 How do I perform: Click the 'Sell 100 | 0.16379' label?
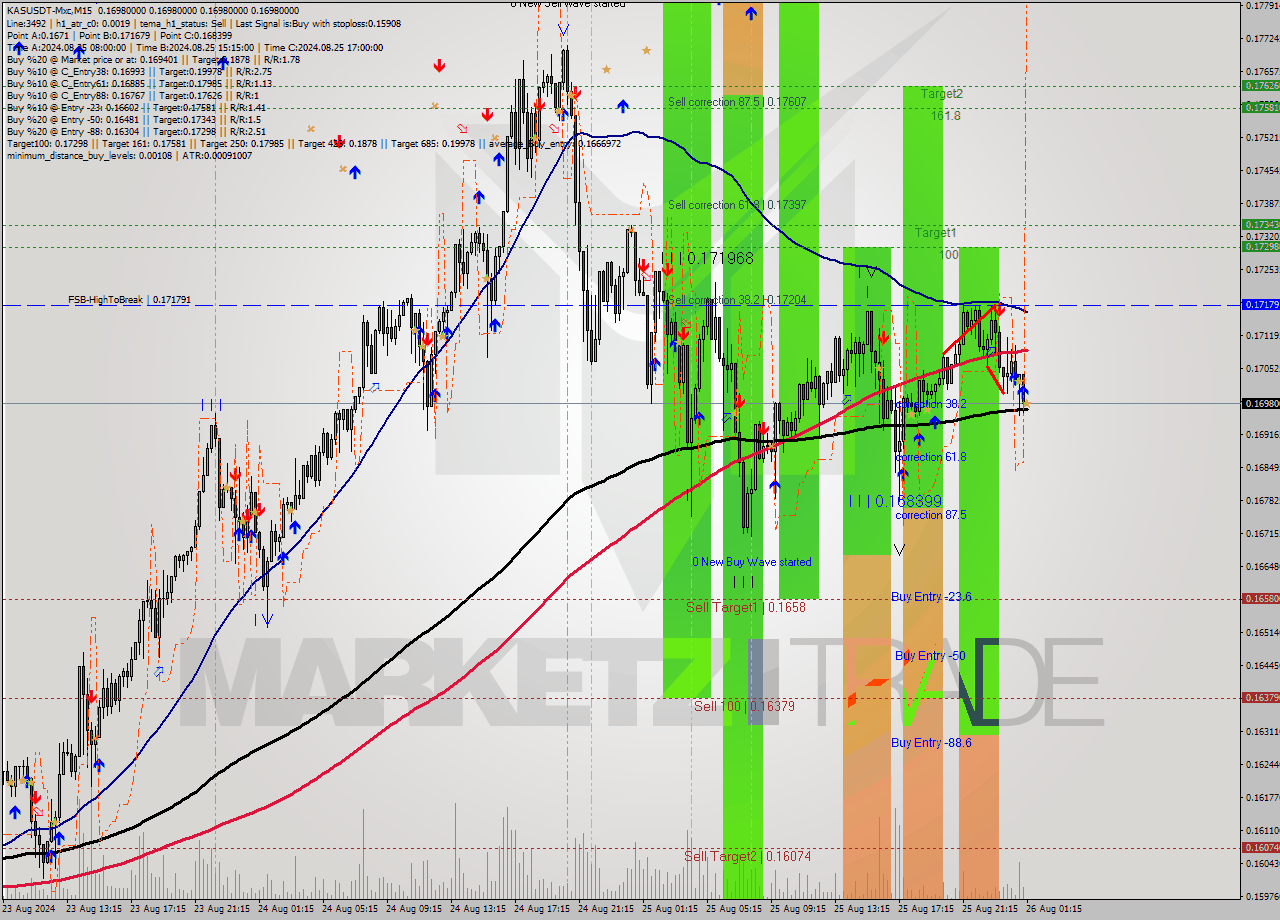(x=744, y=706)
